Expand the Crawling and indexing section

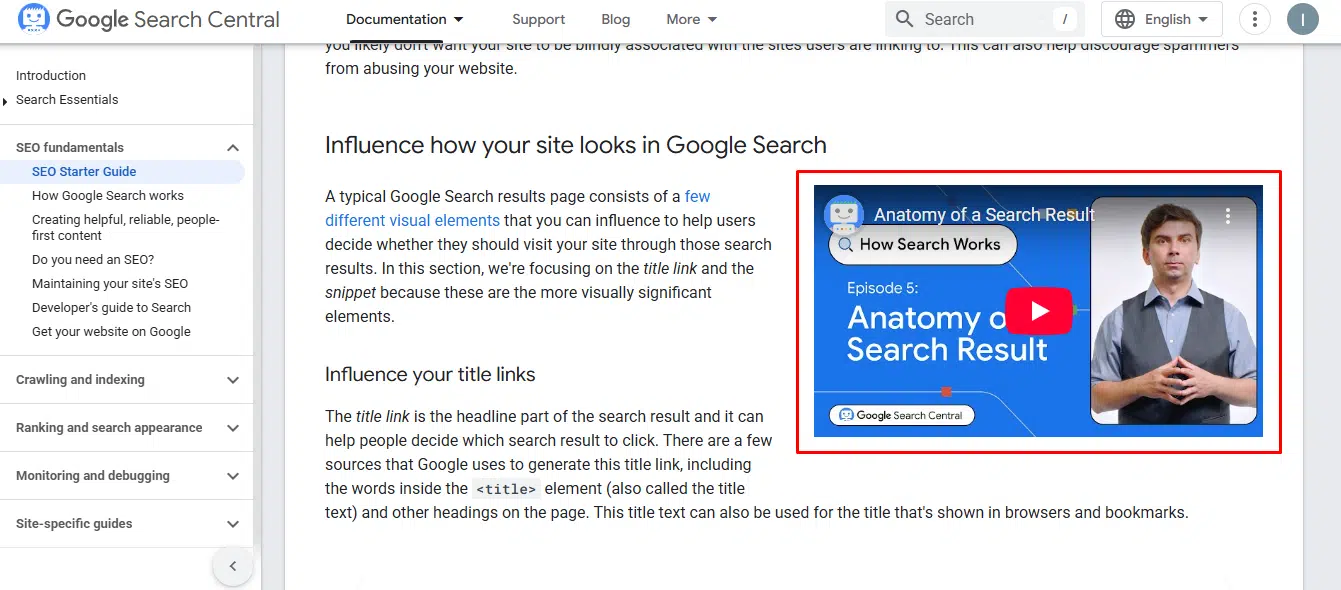[x=232, y=380]
